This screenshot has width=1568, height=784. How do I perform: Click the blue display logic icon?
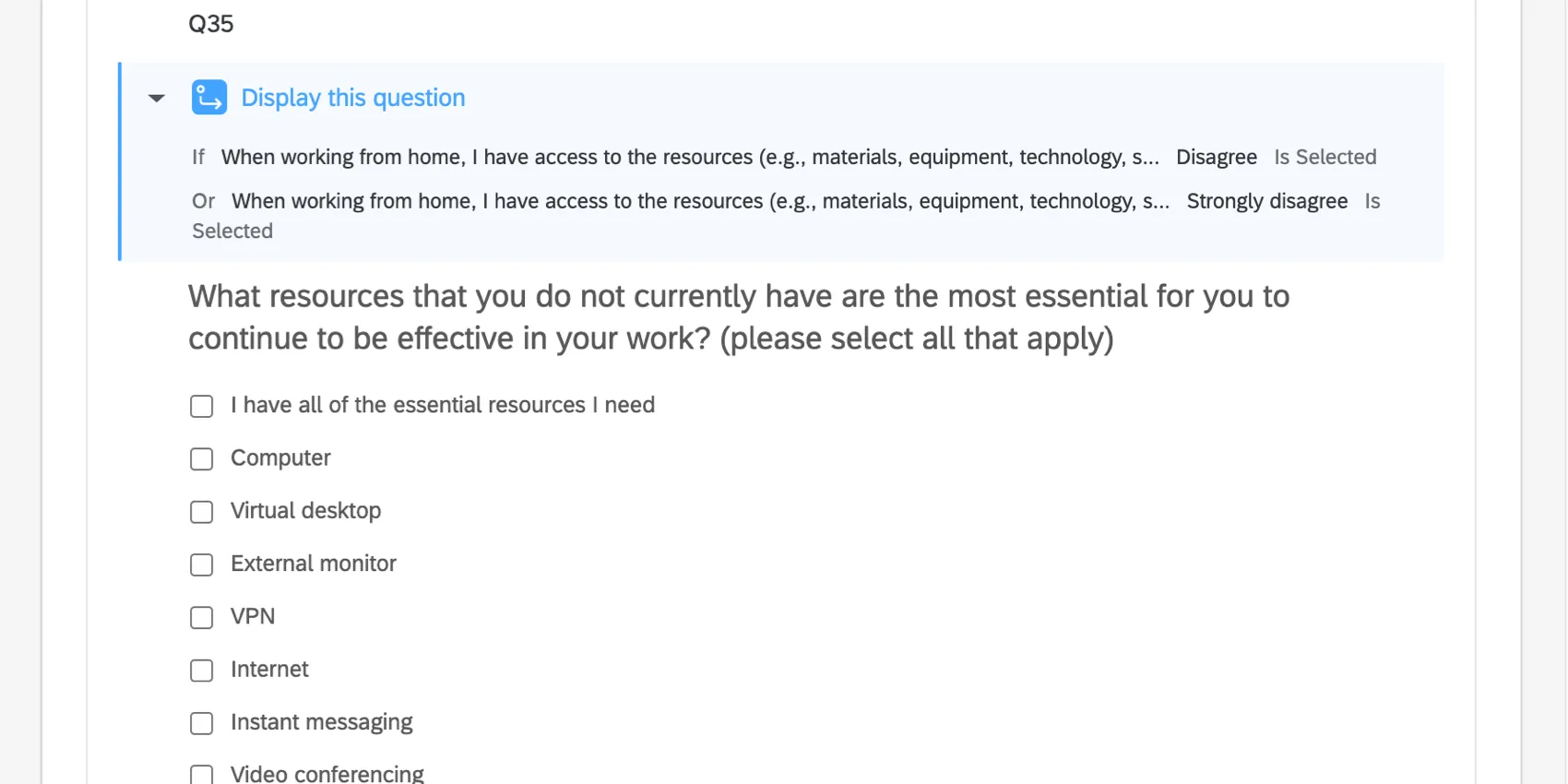tap(208, 97)
